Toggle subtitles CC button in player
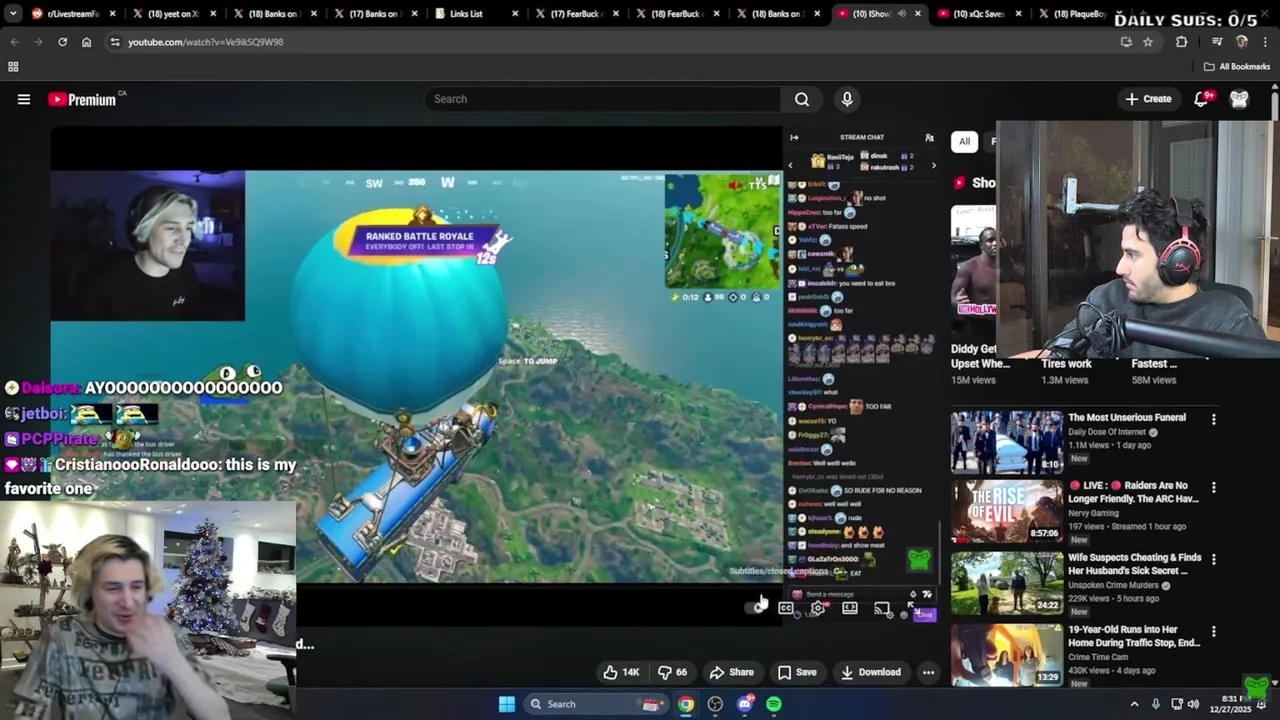 (x=786, y=608)
